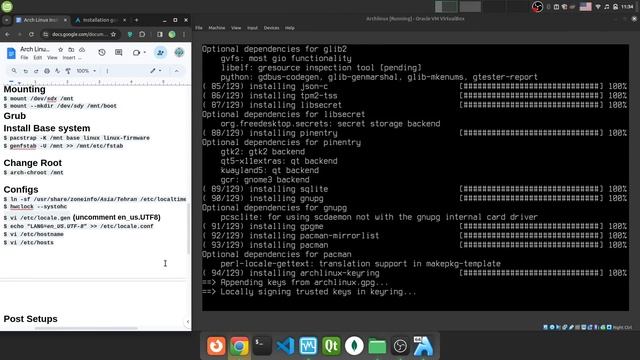Open the VirtualBox Machine menu
Image resolution: width=640 pixels, height=360 pixels.
(x=217, y=28)
